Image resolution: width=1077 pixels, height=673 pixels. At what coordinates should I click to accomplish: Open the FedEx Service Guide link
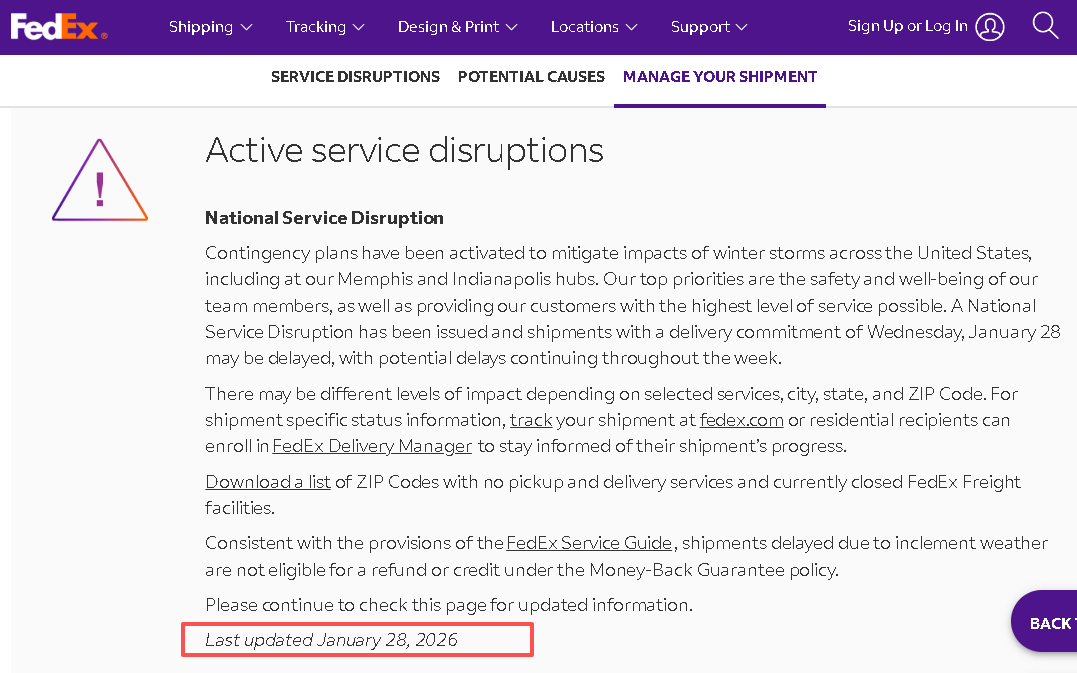(x=589, y=543)
